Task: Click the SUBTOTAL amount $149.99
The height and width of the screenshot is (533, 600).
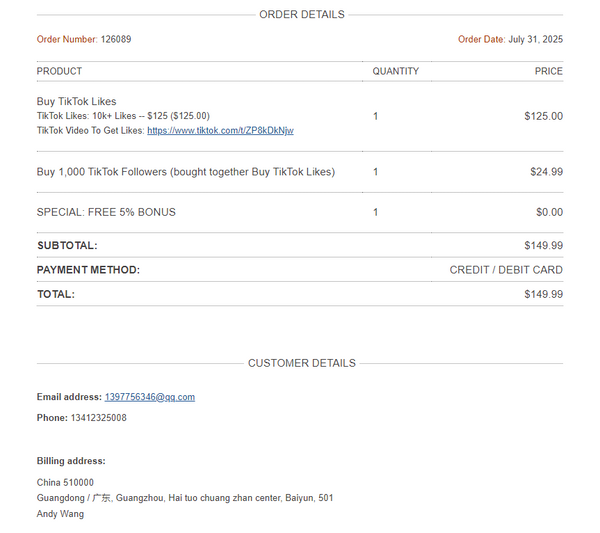Action: click(543, 245)
